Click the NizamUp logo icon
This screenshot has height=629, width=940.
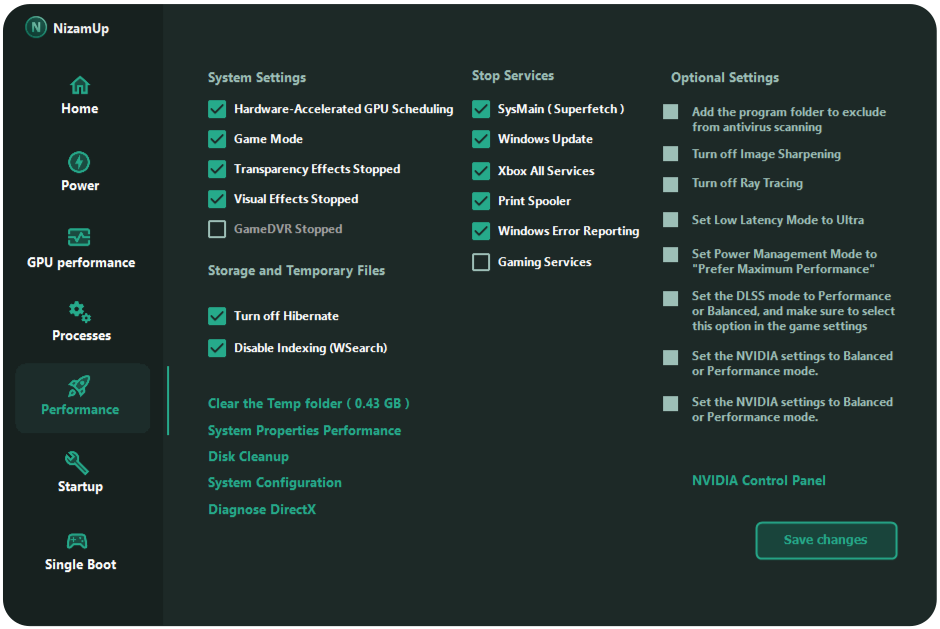tap(37, 28)
